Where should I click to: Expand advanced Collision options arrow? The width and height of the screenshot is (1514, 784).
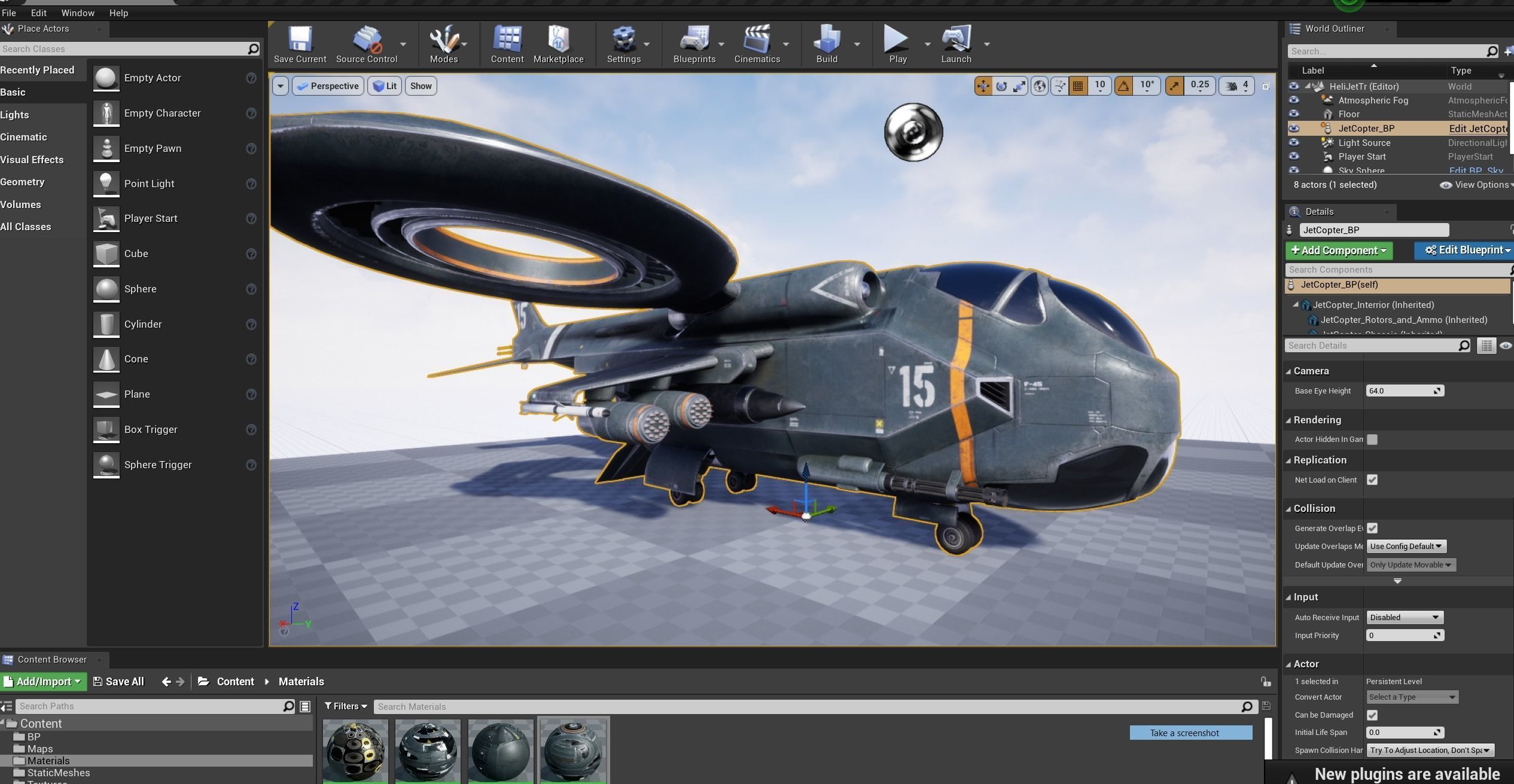pos(1397,581)
